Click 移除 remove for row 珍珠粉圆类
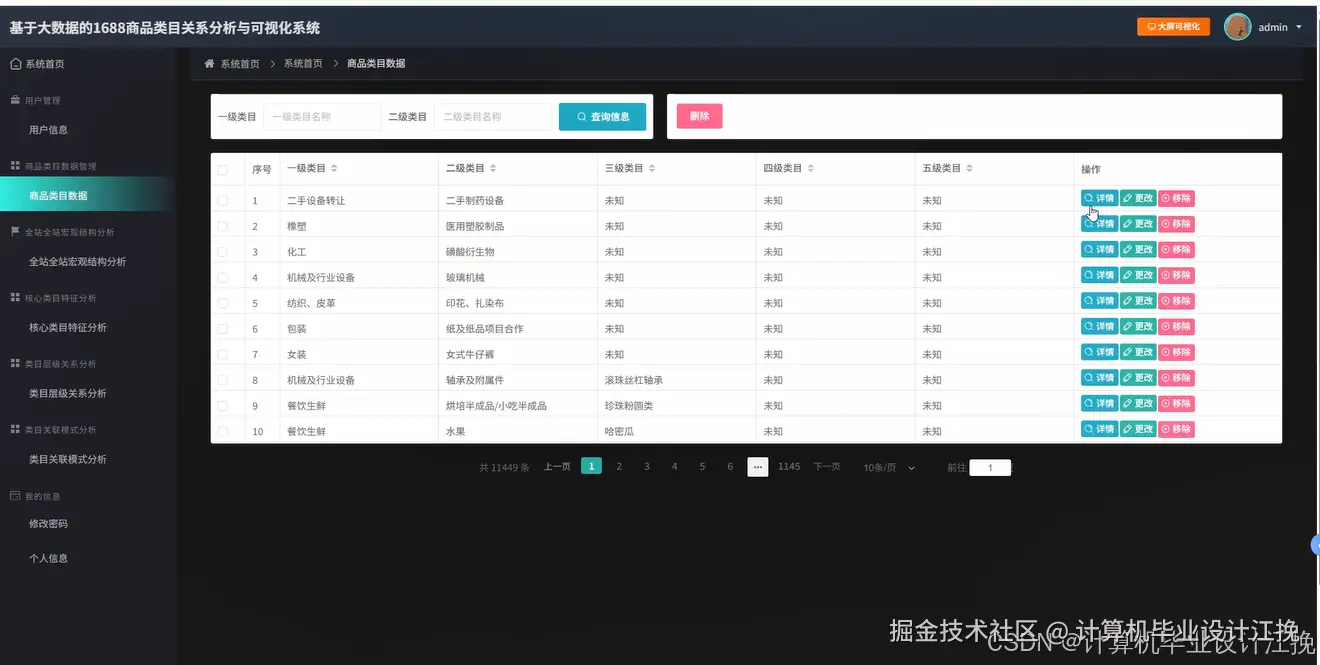The image size is (1320, 665). (x=1176, y=403)
